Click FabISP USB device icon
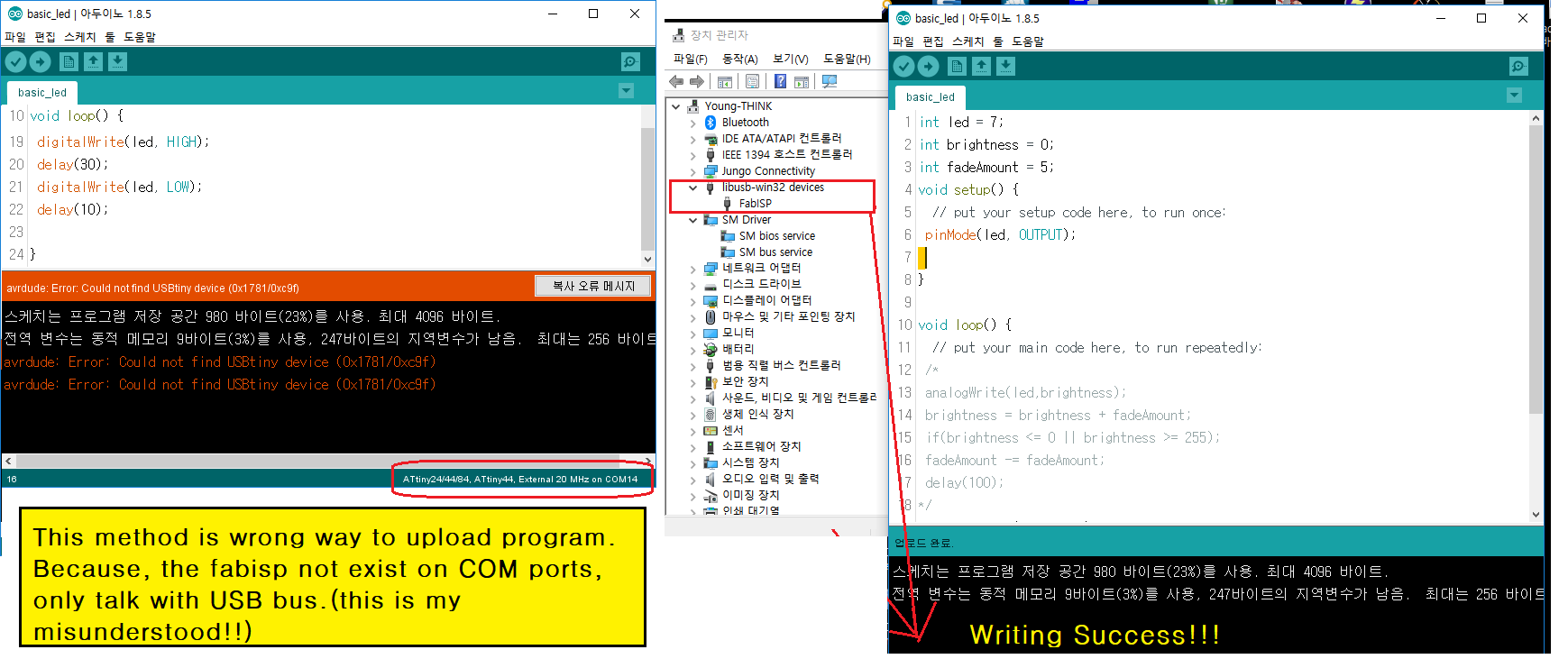Viewport: 1568px width, 668px height. 728,203
